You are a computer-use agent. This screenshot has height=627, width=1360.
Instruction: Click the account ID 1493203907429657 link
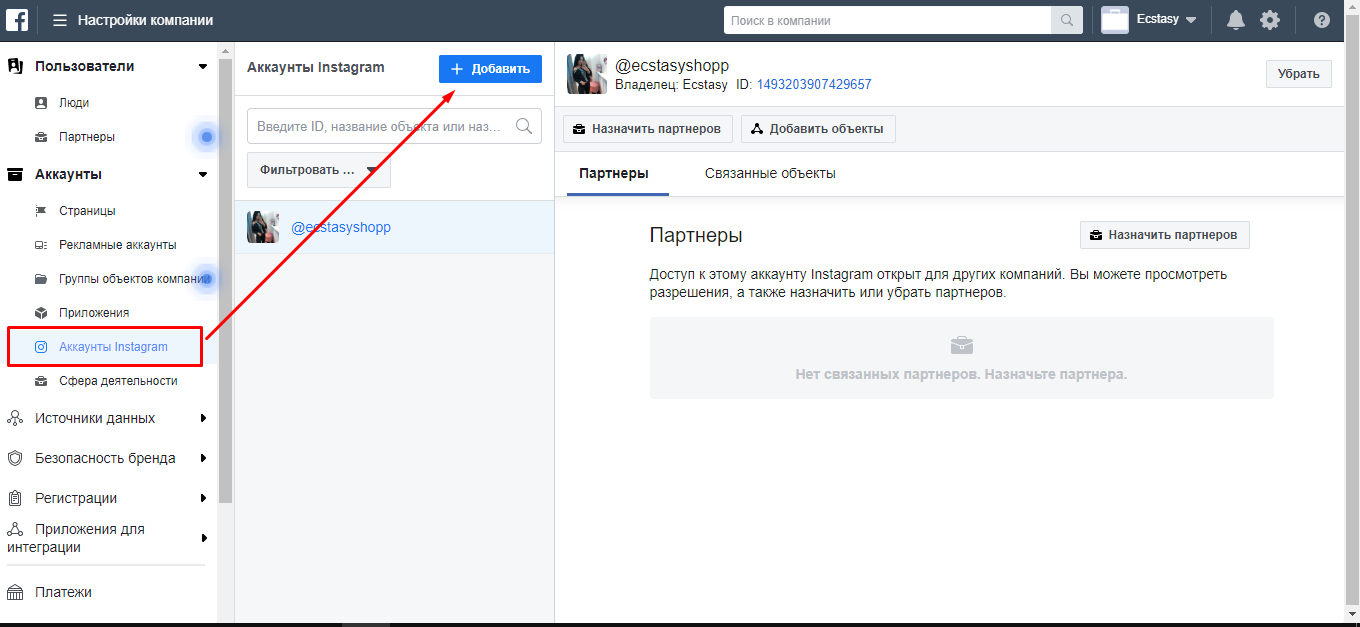click(x=814, y=85)
